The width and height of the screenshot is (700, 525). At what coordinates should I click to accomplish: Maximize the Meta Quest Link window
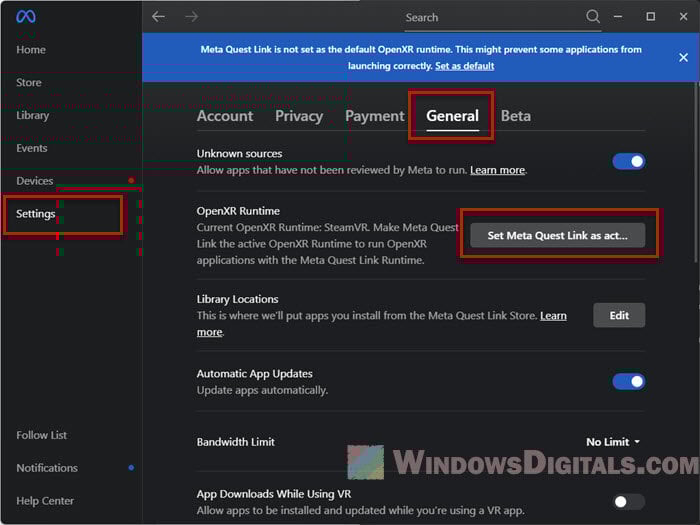(650, 17)
